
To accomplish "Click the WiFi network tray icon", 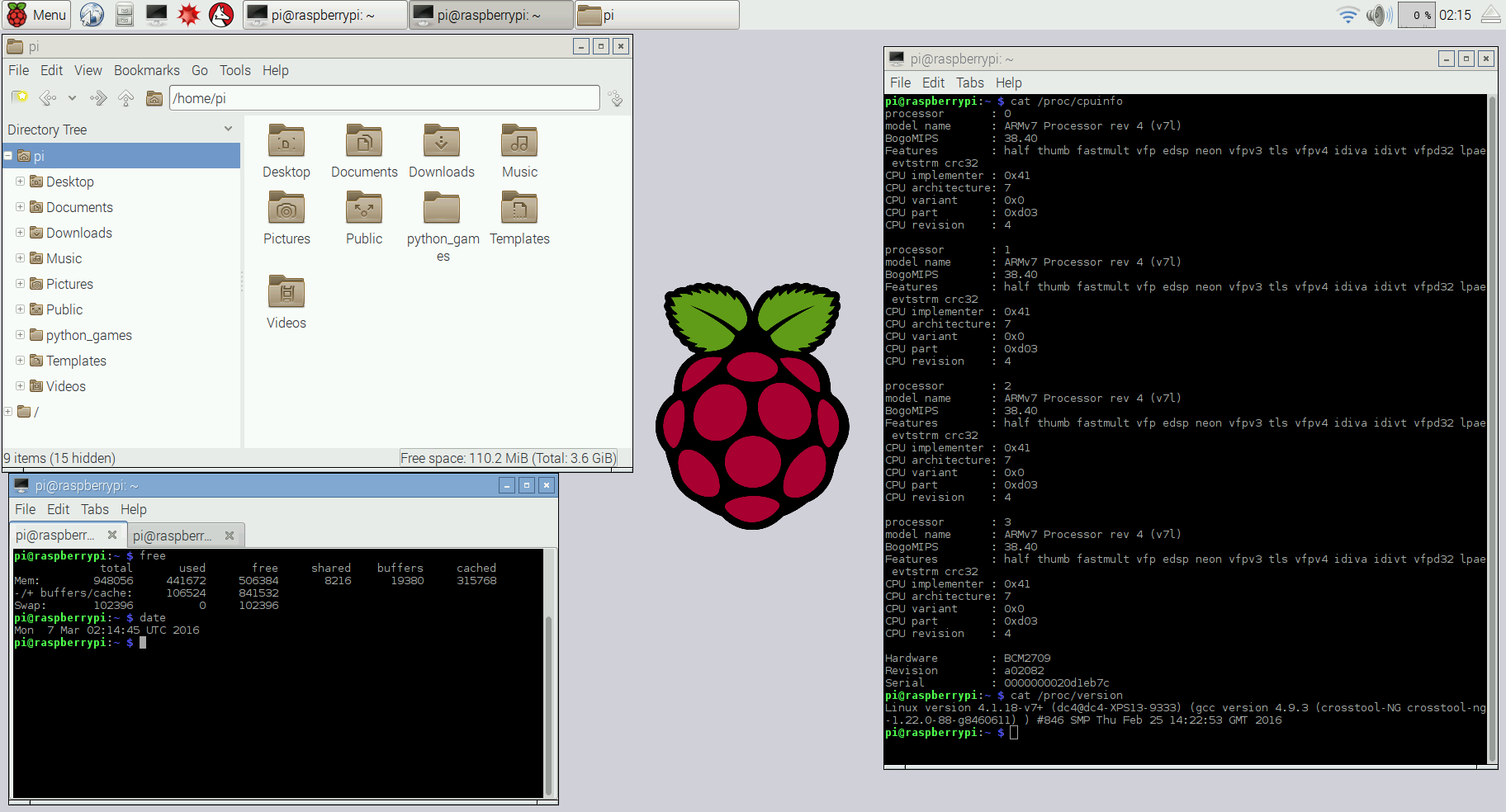I will point(1347,15).
